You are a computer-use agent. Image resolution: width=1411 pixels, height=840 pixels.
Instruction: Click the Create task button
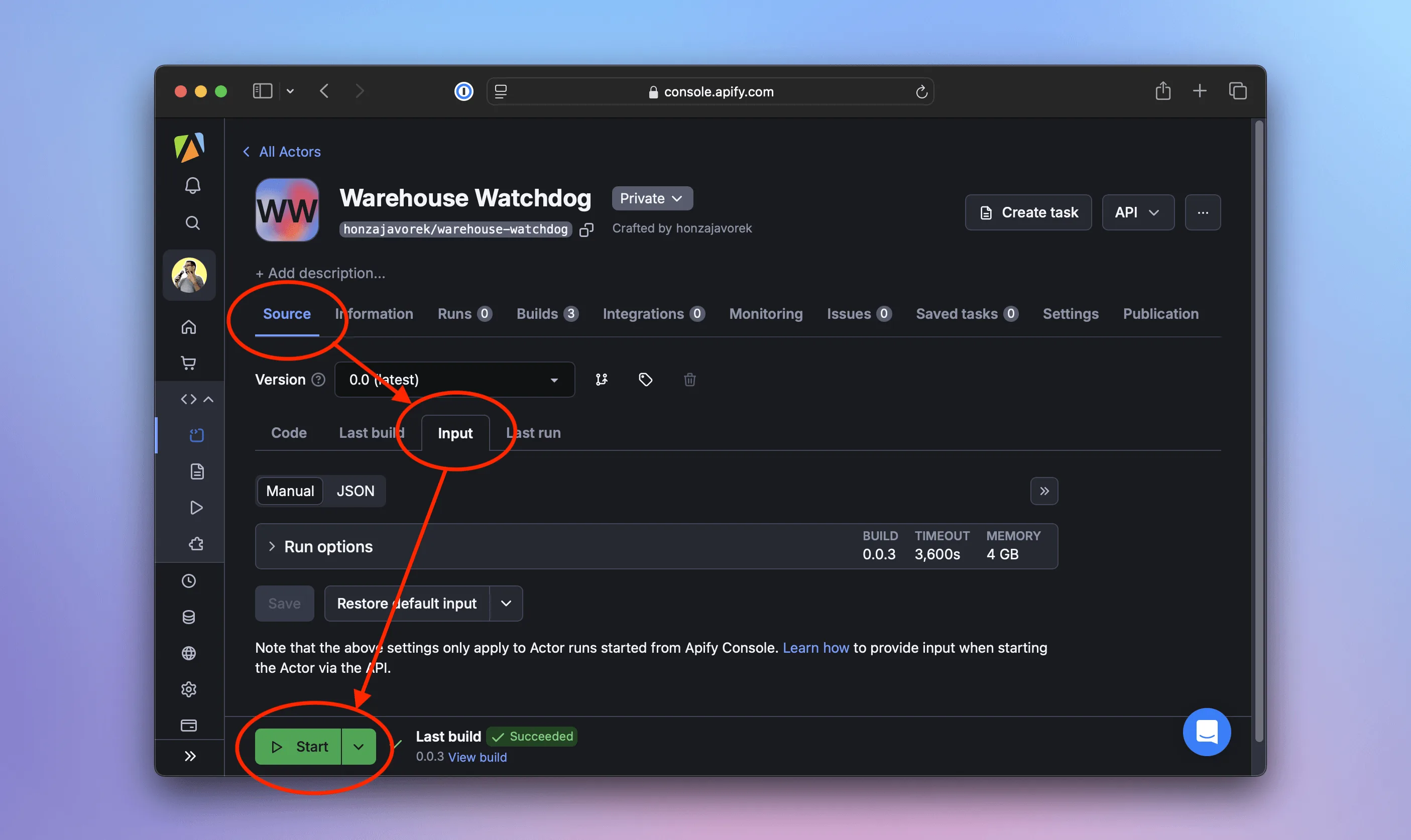coord(1027,212)
